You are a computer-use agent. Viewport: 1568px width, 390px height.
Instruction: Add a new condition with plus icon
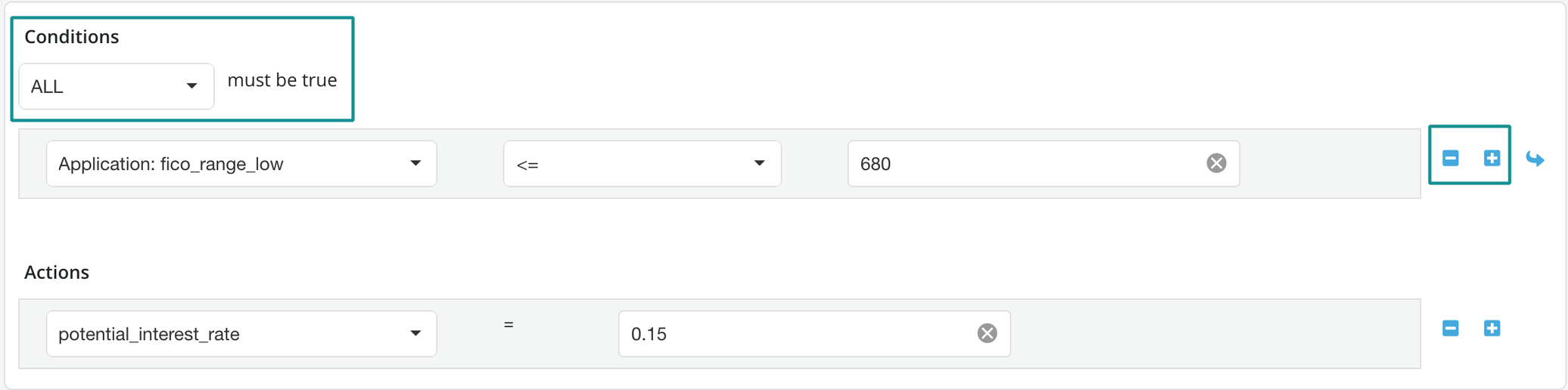point(1492,158)
